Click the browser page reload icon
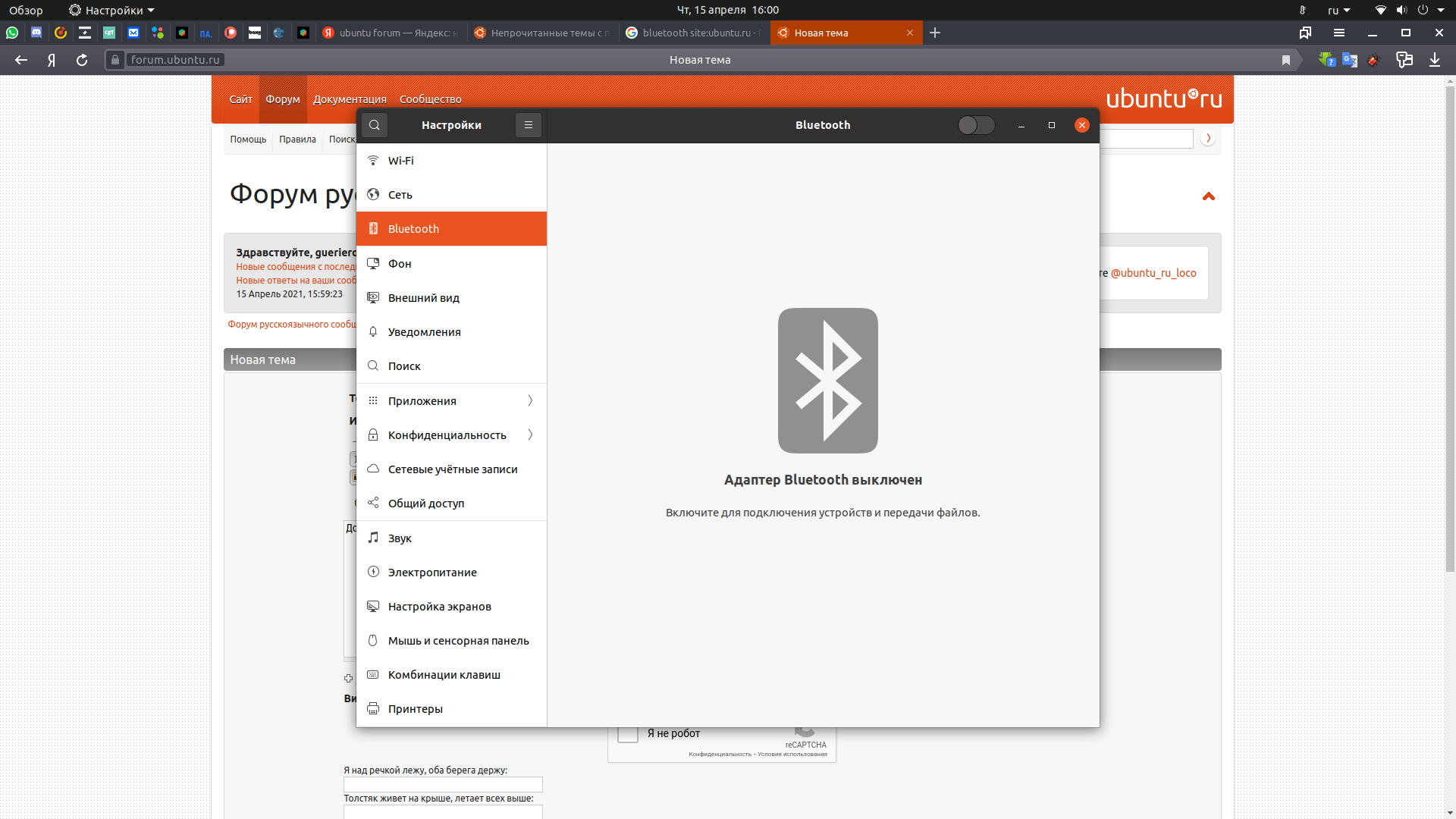The height and width of the screenshot is (819, 1456). pos(82,60)
